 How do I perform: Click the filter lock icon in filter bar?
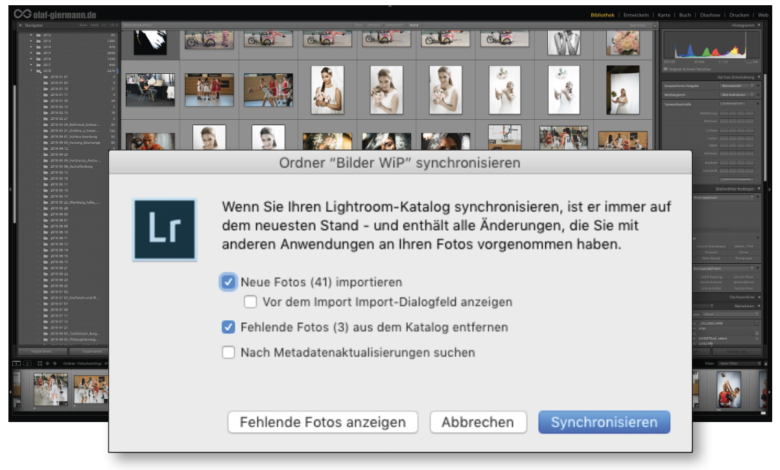coord(655,25)
